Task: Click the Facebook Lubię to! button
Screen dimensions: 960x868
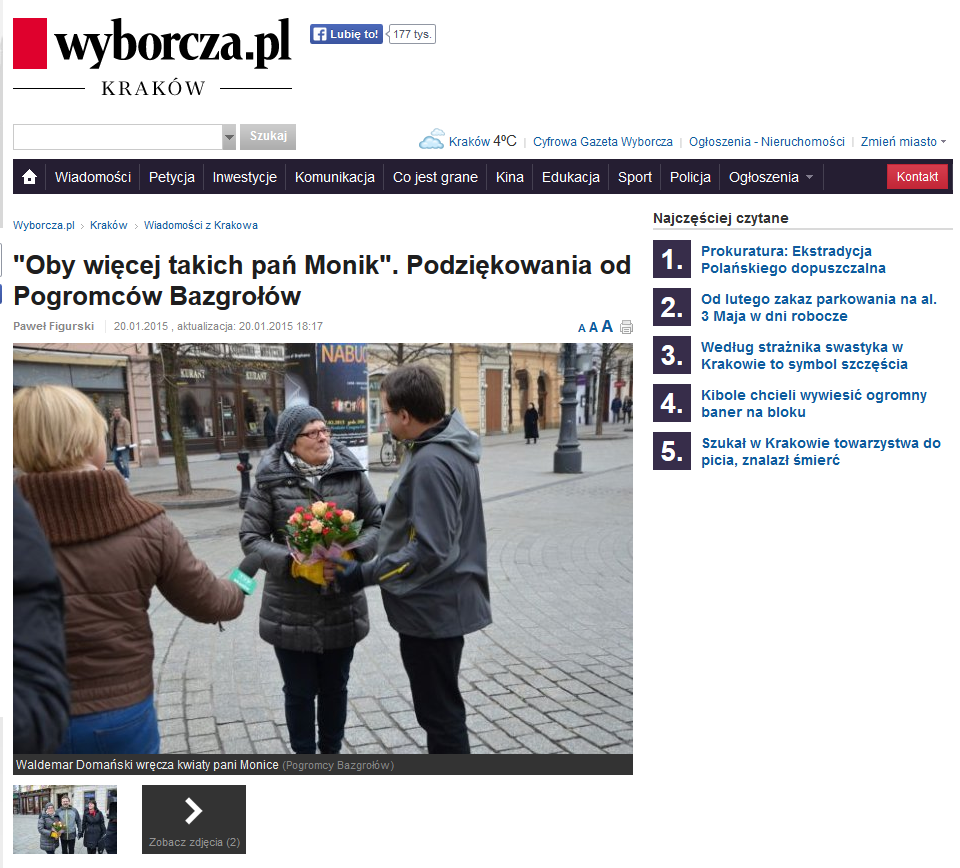Action: [346, 34]
